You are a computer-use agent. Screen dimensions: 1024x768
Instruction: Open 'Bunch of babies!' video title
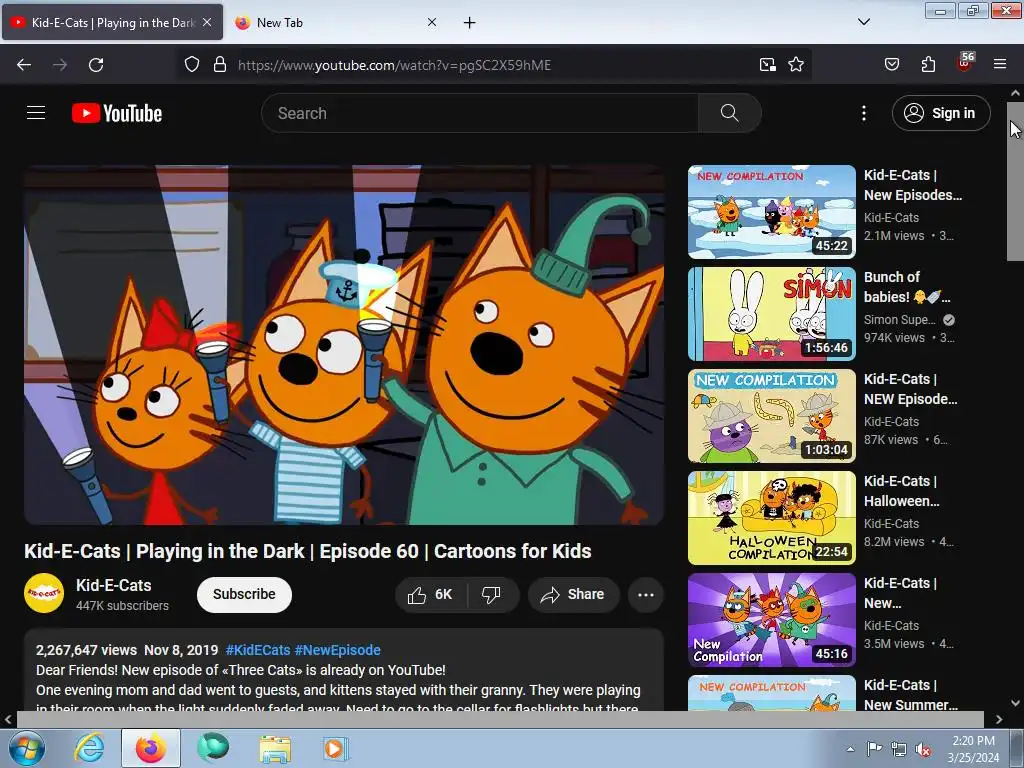click(x=906, y=287)
